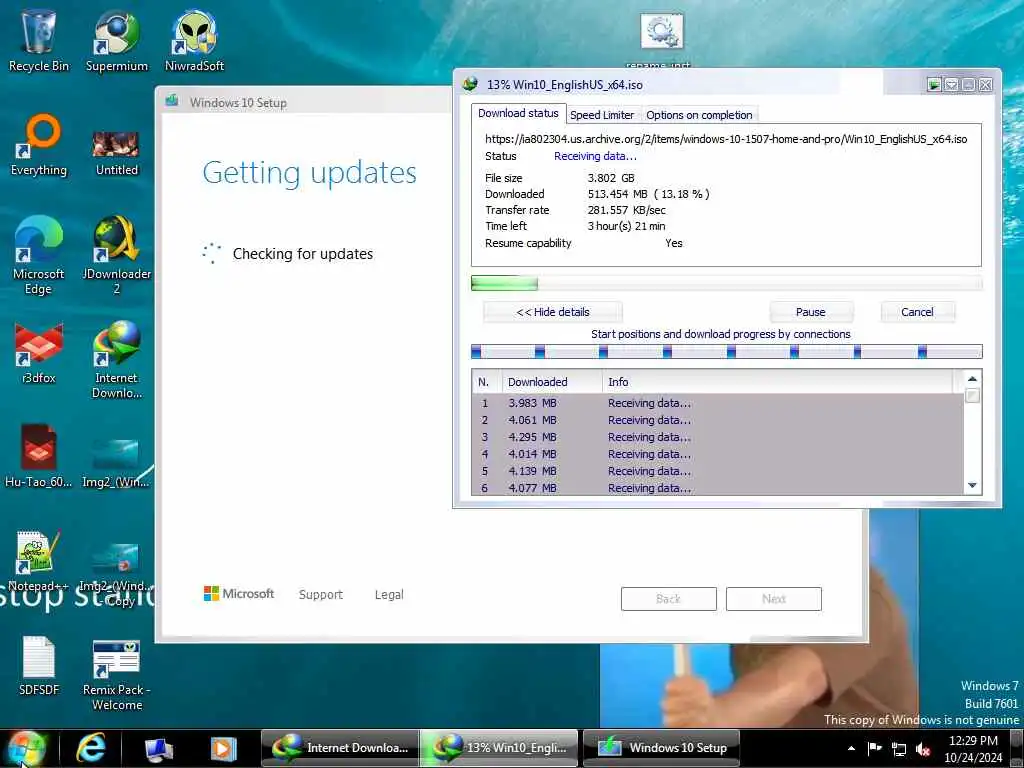Open the Legal link in Windows 10 Setup
The height and width of the screenshot is (768, 1024).
tap(389, 594)
